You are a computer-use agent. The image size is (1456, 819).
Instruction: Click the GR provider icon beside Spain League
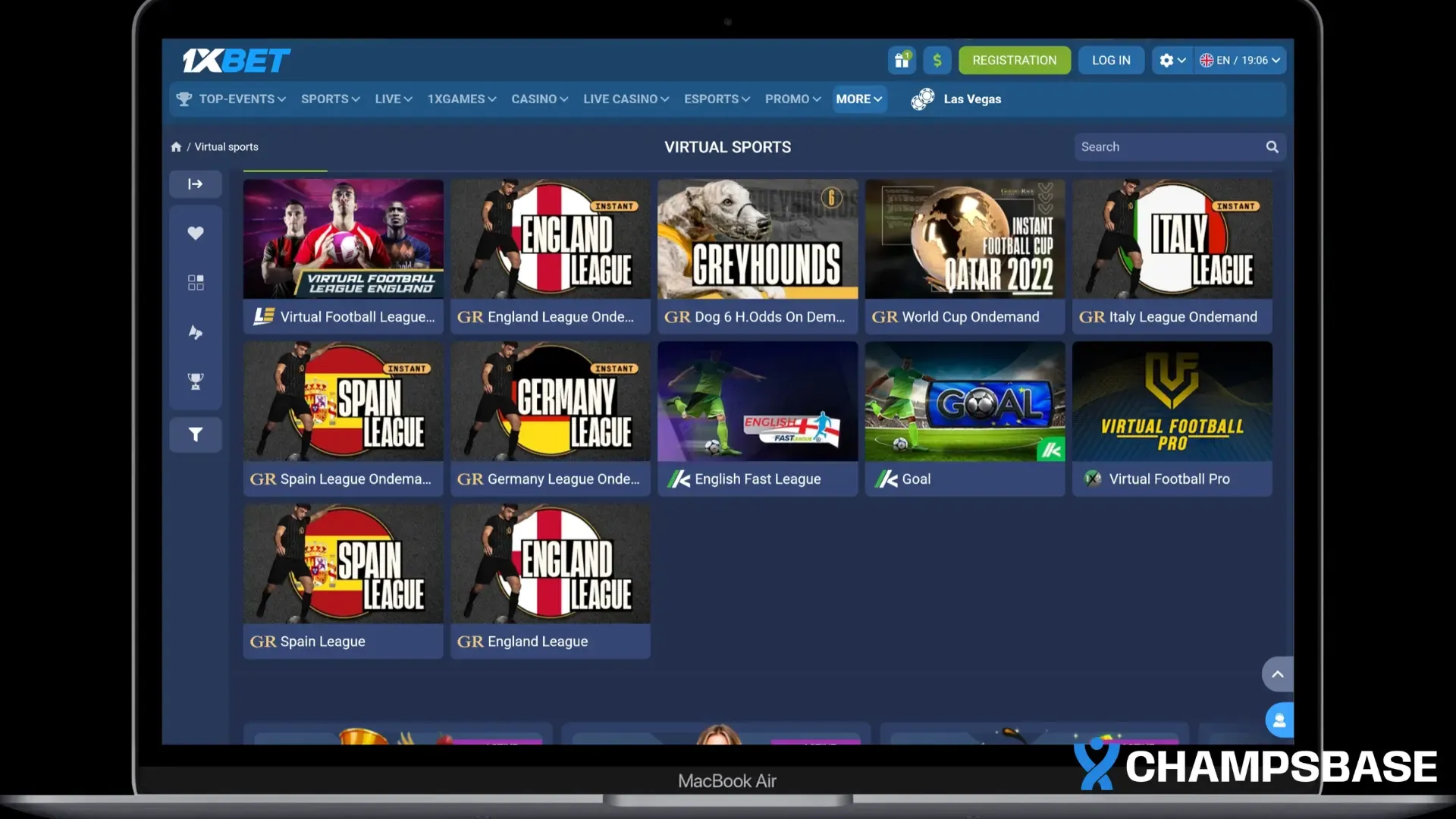pos(263,642)
